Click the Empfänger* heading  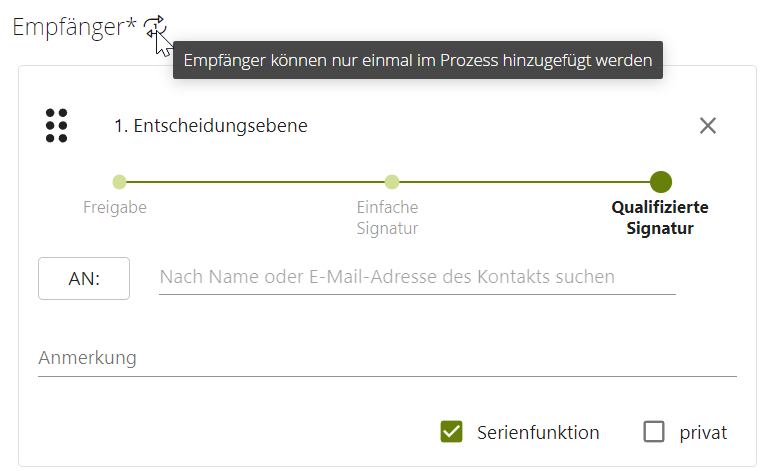[74, 28]
